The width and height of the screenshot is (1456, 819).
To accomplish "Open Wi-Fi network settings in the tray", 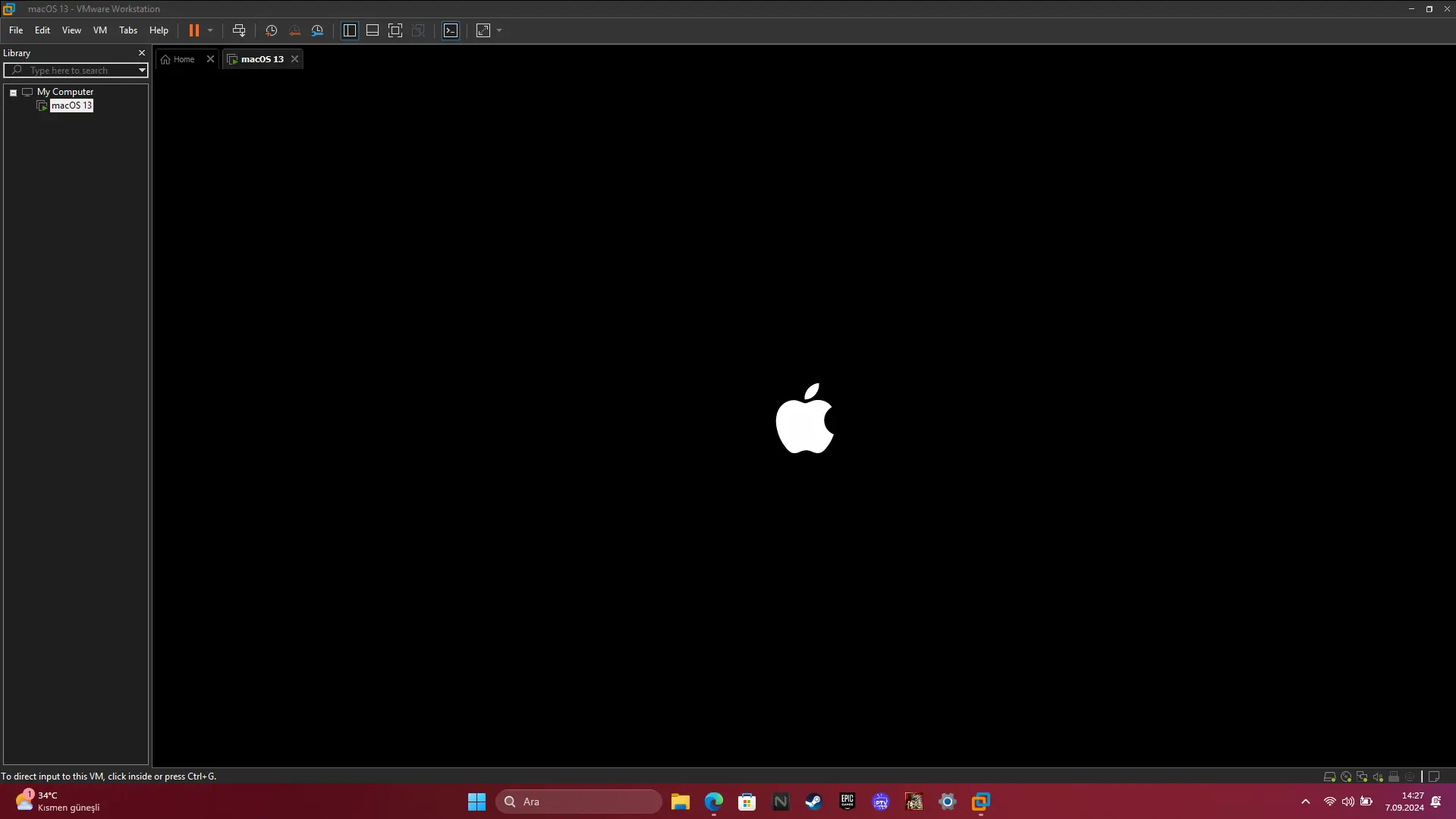I will (x=1330, y=802).
